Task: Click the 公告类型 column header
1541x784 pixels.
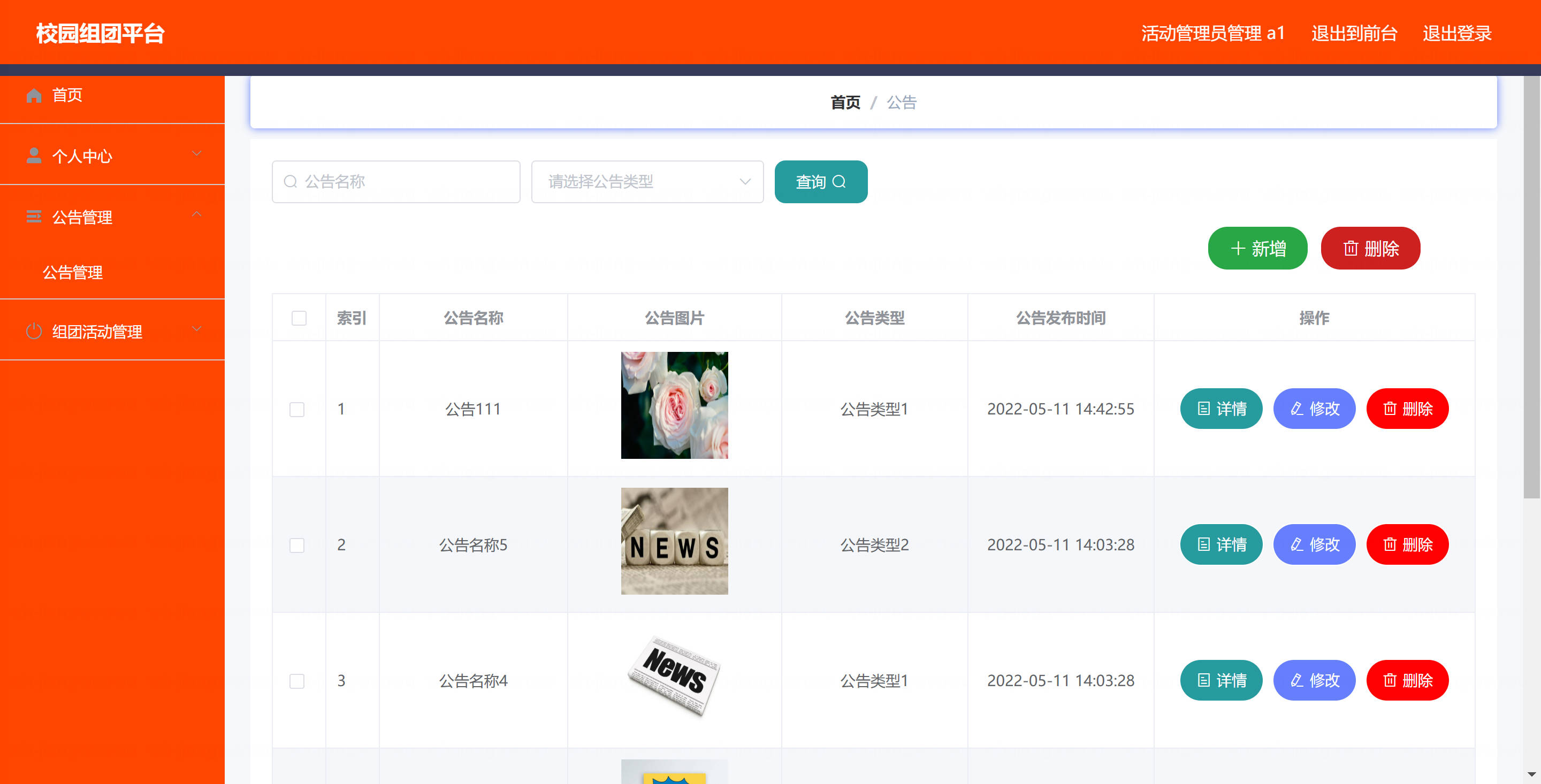Action: point(875,318)
